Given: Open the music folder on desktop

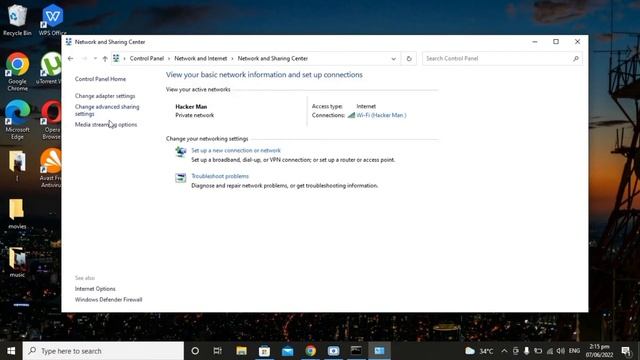Looking at the screenshot, I should [x=17, y=262].
